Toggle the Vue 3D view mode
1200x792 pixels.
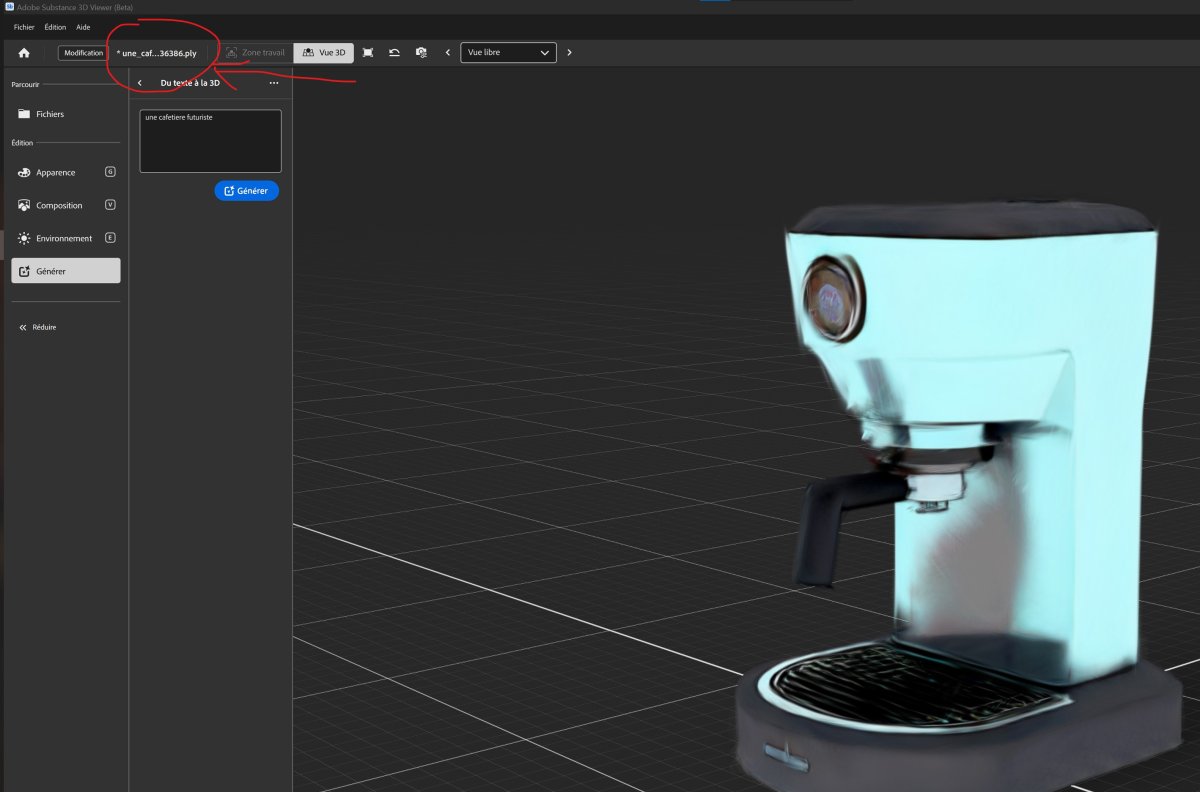pyautogui.click(x=322, y=52)
